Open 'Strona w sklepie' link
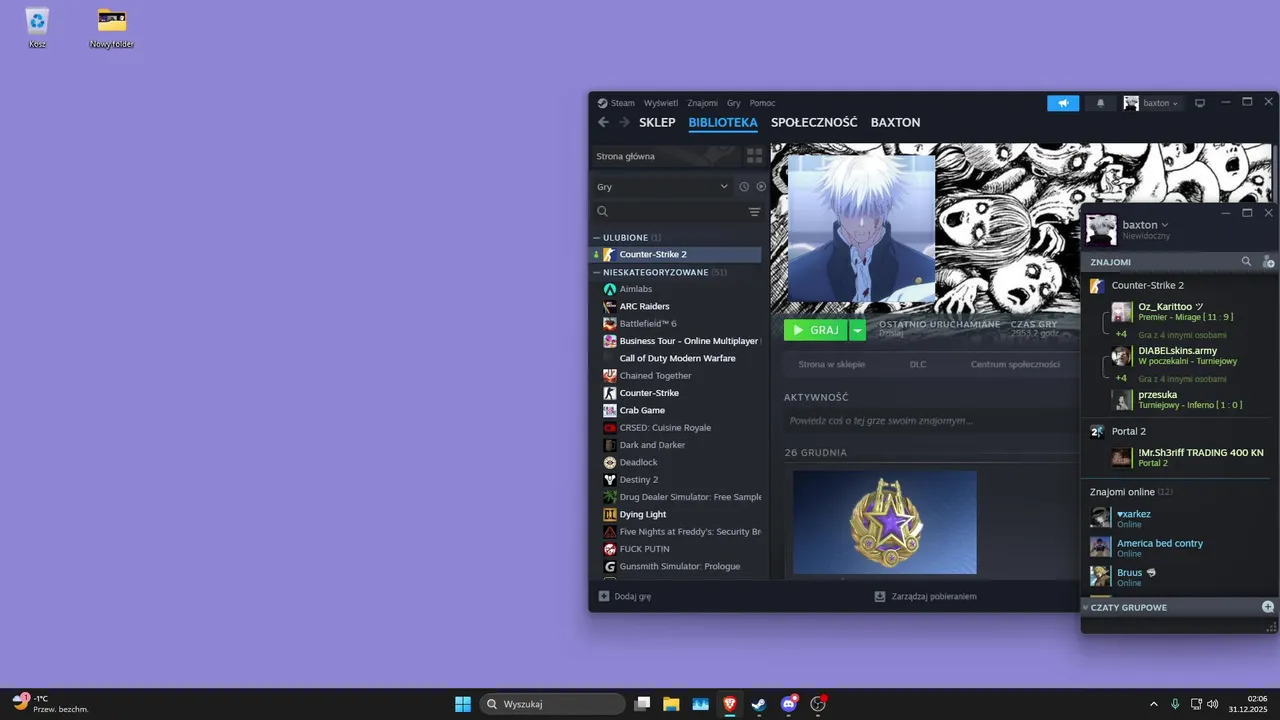 coord(832,364)
